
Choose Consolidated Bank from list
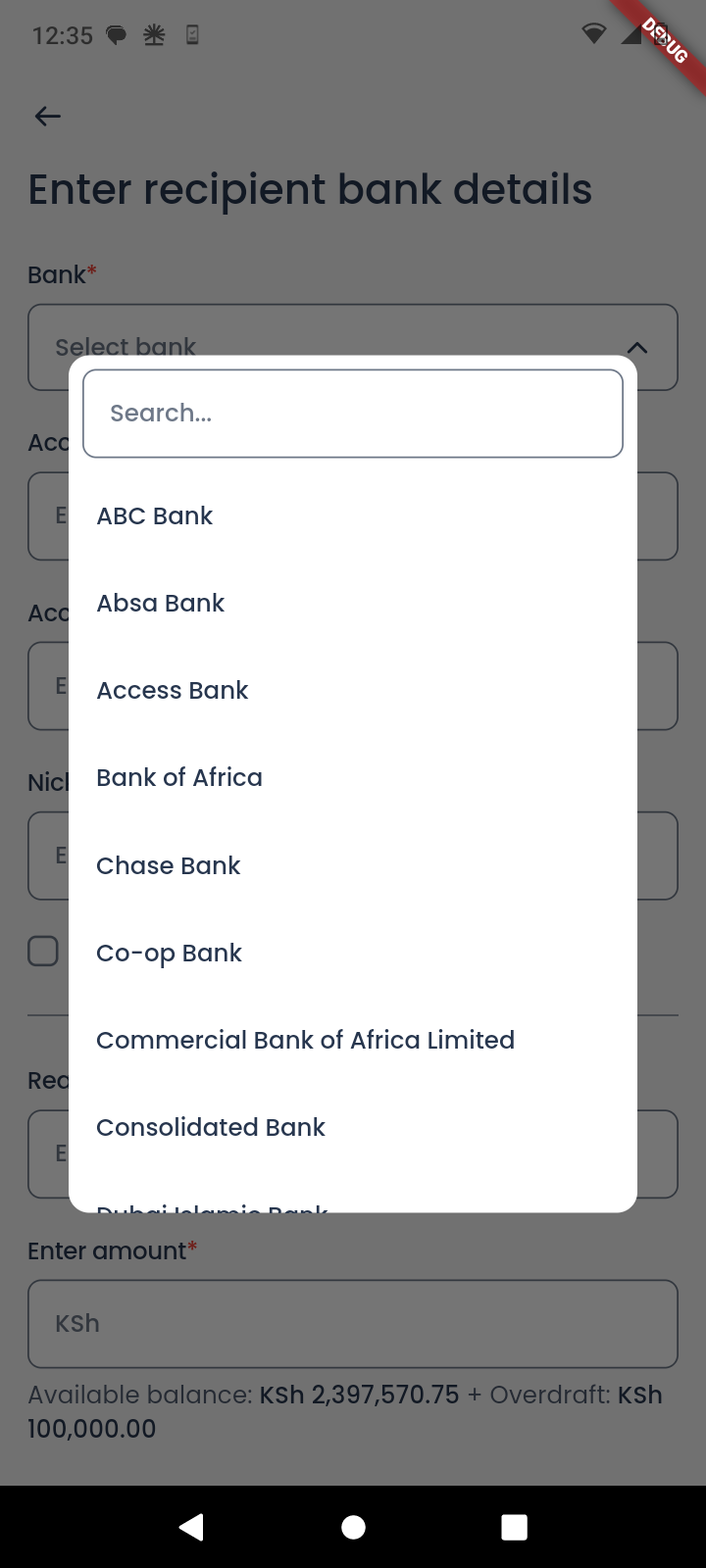tap(211, 1128)
